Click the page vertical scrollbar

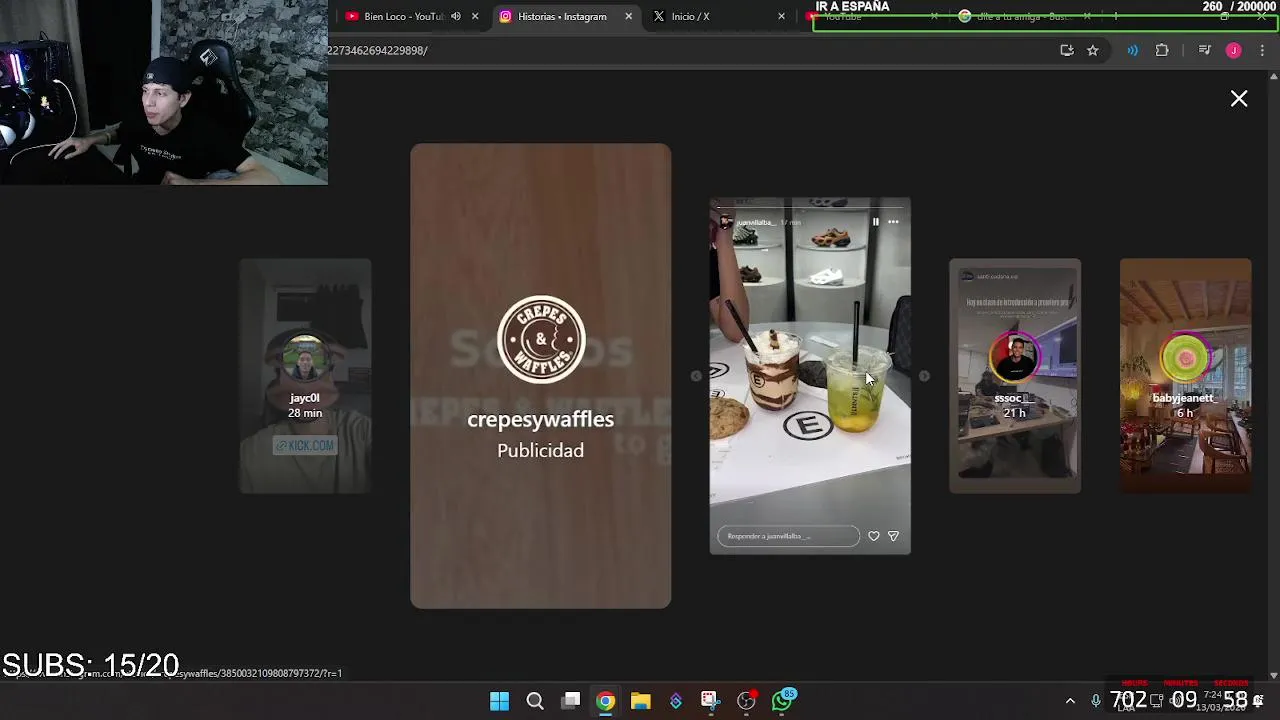point(1274,376)
